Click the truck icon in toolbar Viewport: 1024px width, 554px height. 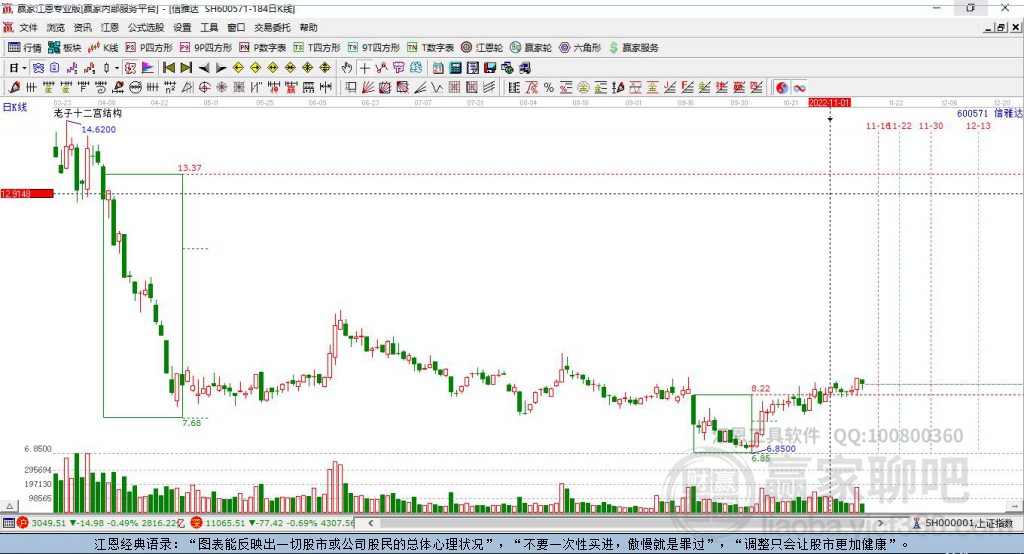click(x=525, y=68)
